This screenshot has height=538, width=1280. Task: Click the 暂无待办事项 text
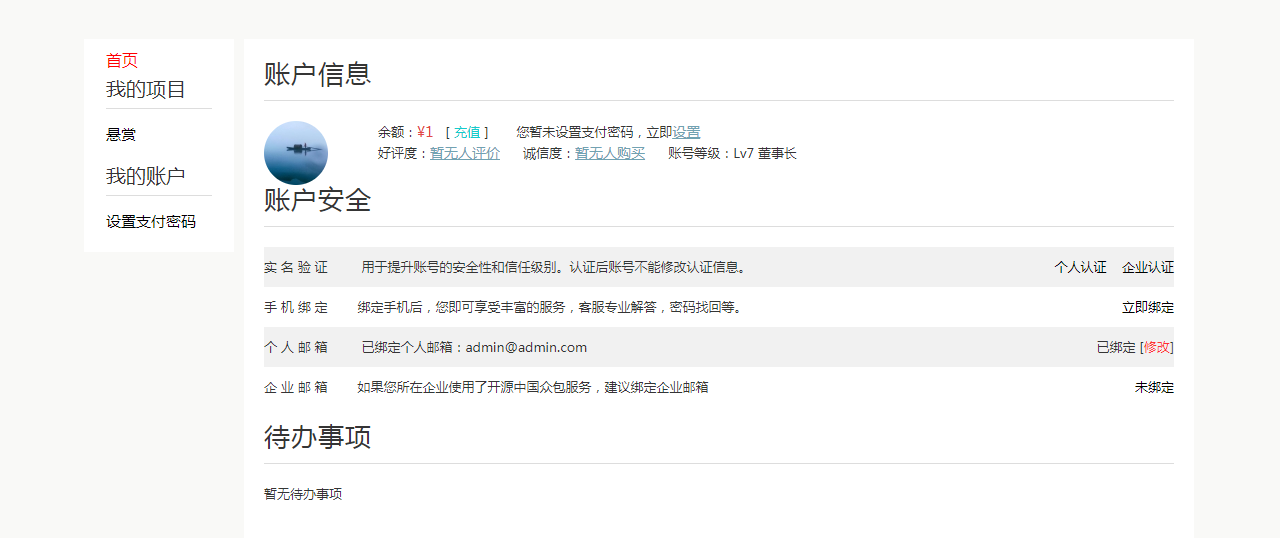303,494
